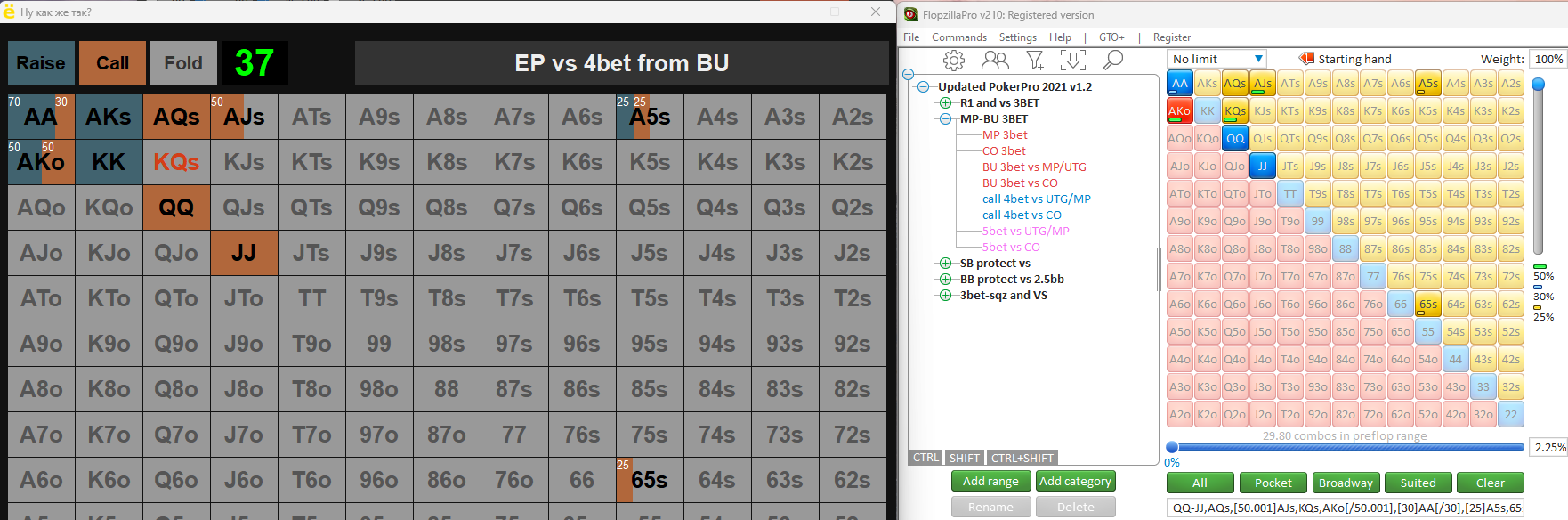Select the CO 3bet range
The width and height of the screenshot is (1568, 520).
click(x=1004, y=150)
